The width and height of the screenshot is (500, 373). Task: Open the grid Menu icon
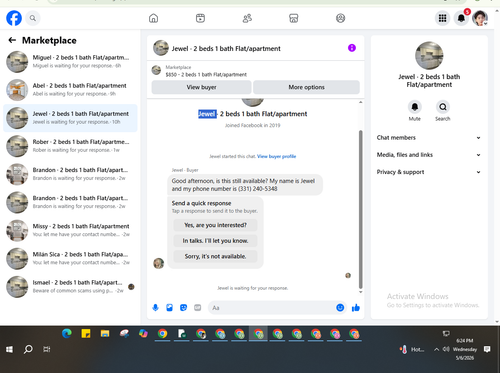coord(442,18)
